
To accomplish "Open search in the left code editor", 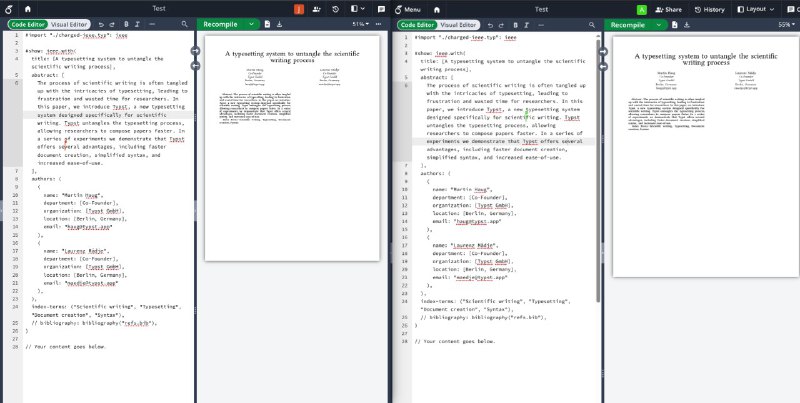I will click(184, 23).
